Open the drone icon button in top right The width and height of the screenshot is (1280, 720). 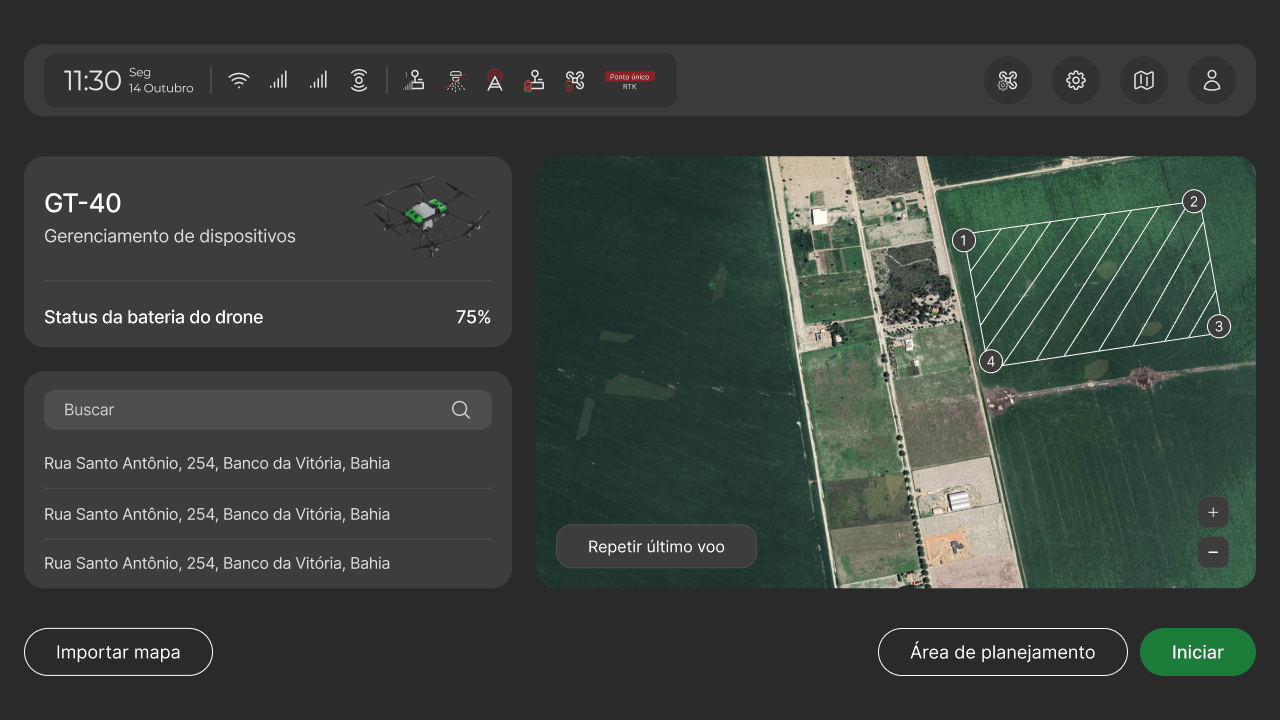tap(1008, 80)
